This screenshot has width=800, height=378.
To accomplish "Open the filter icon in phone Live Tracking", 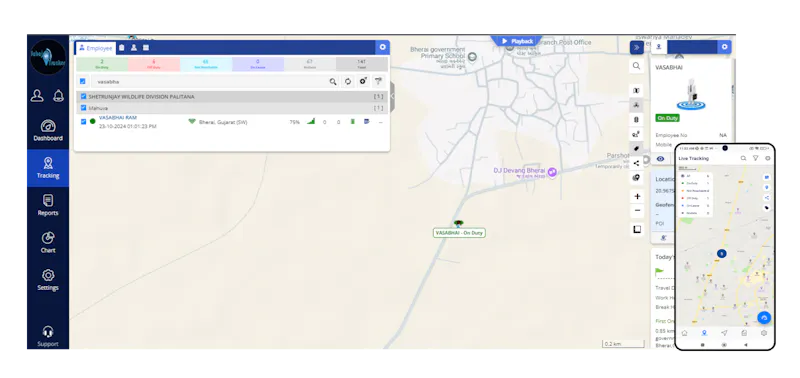I will [x=756, y=159].
